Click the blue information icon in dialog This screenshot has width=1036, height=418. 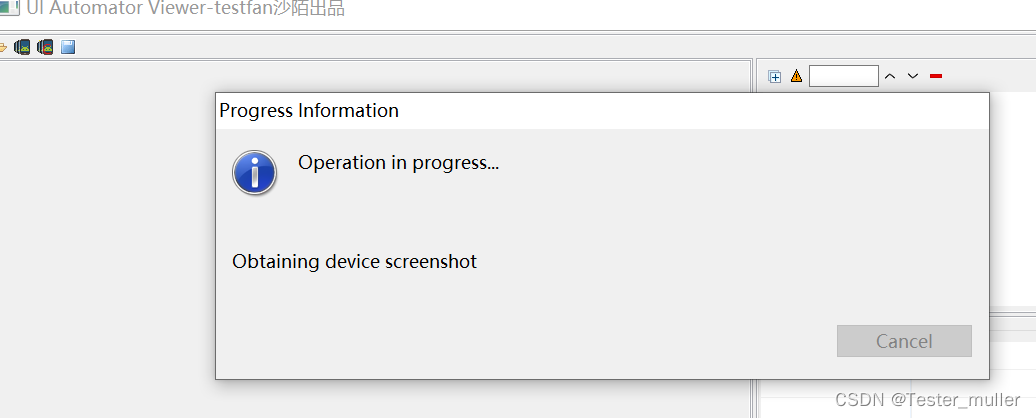click(x=254, y=173)
